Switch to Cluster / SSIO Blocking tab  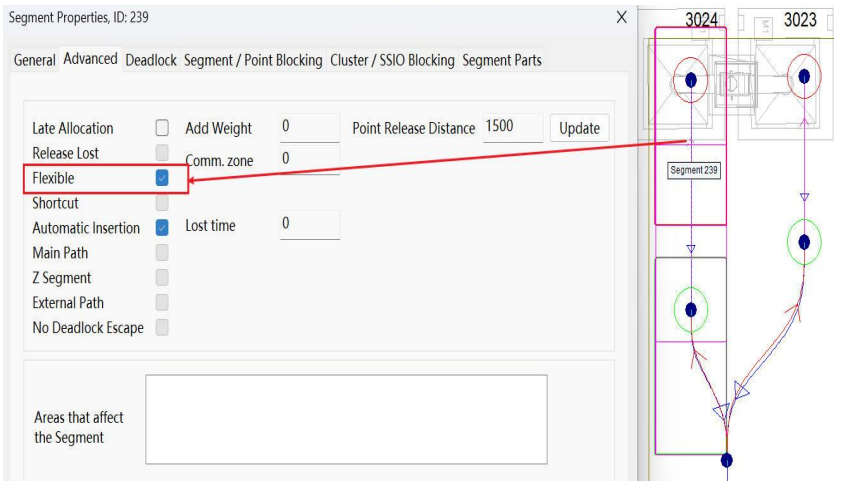click(x=392, y=60)
